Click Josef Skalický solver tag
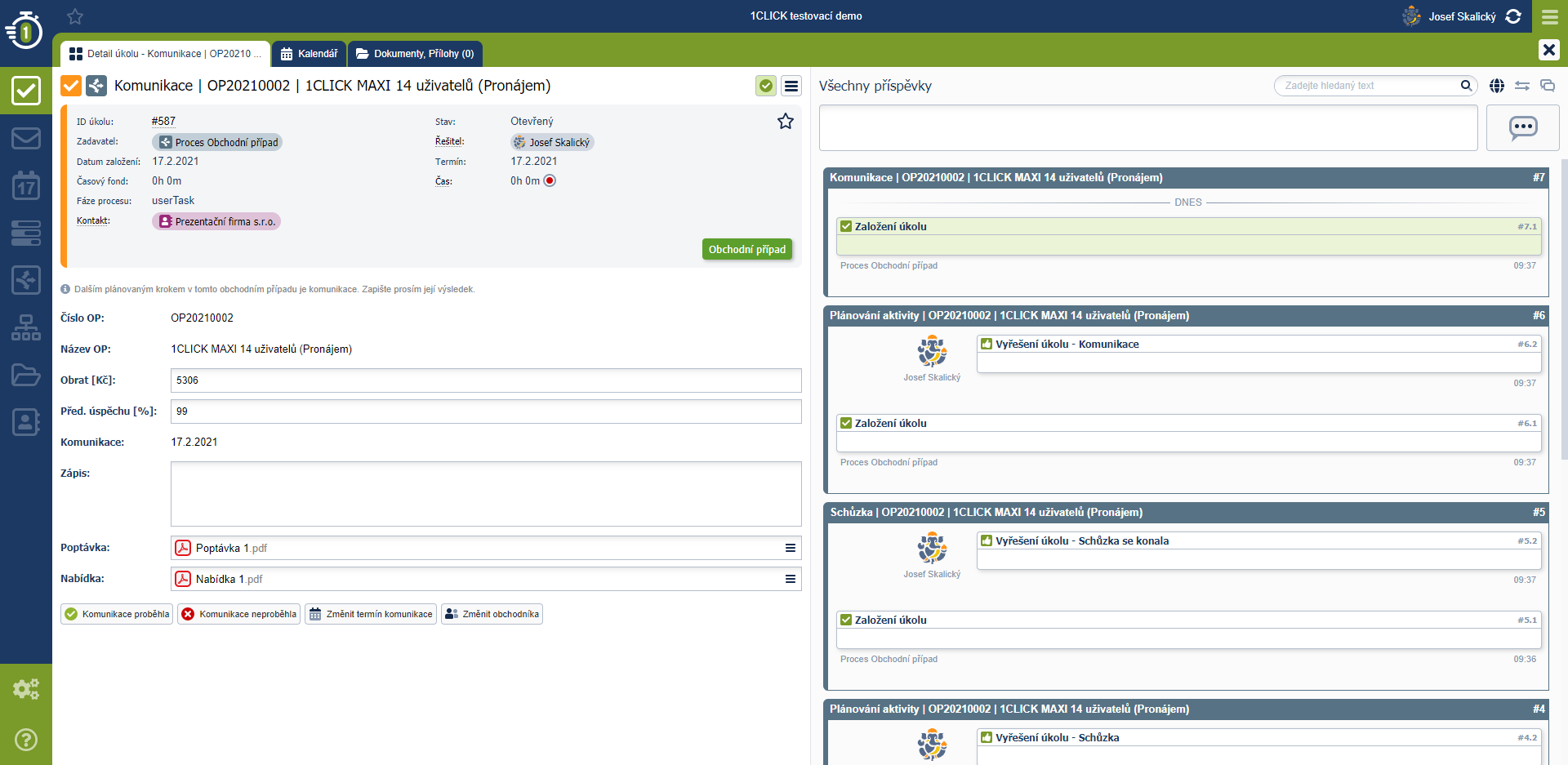 pyautogui.click(x=552, y=142)
